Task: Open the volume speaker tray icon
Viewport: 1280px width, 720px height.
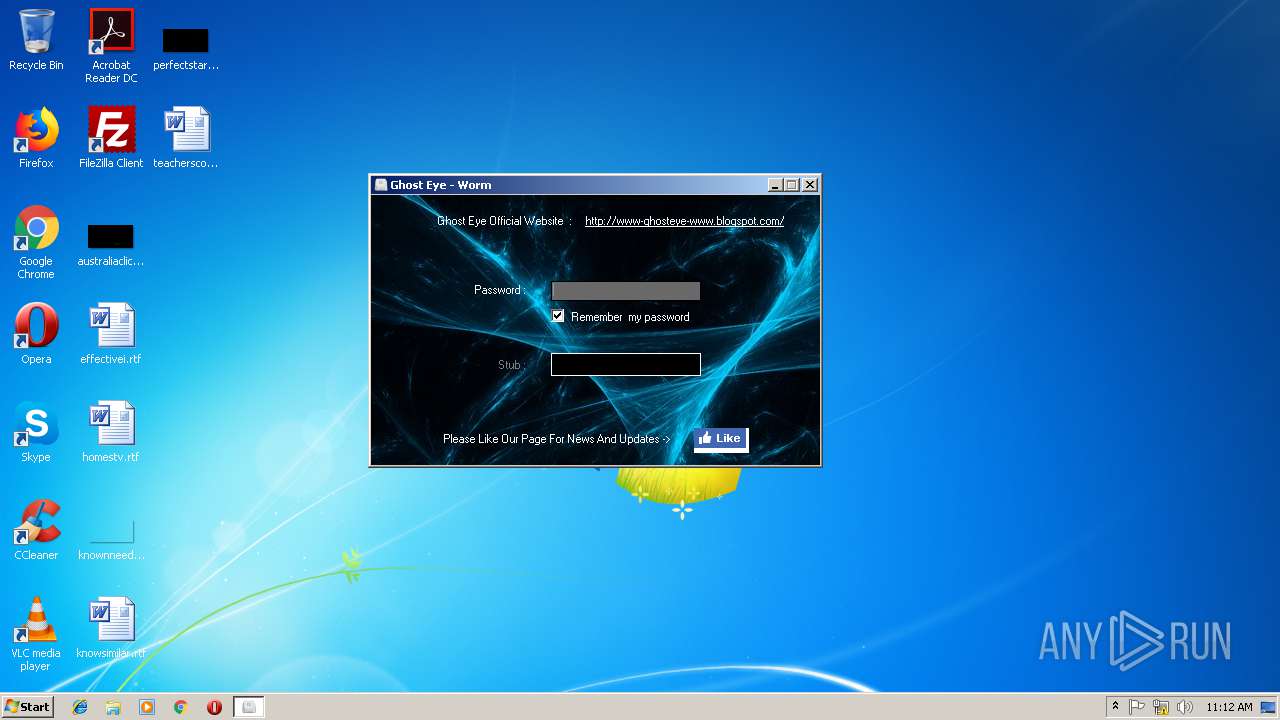Action: click(1185, 707)
